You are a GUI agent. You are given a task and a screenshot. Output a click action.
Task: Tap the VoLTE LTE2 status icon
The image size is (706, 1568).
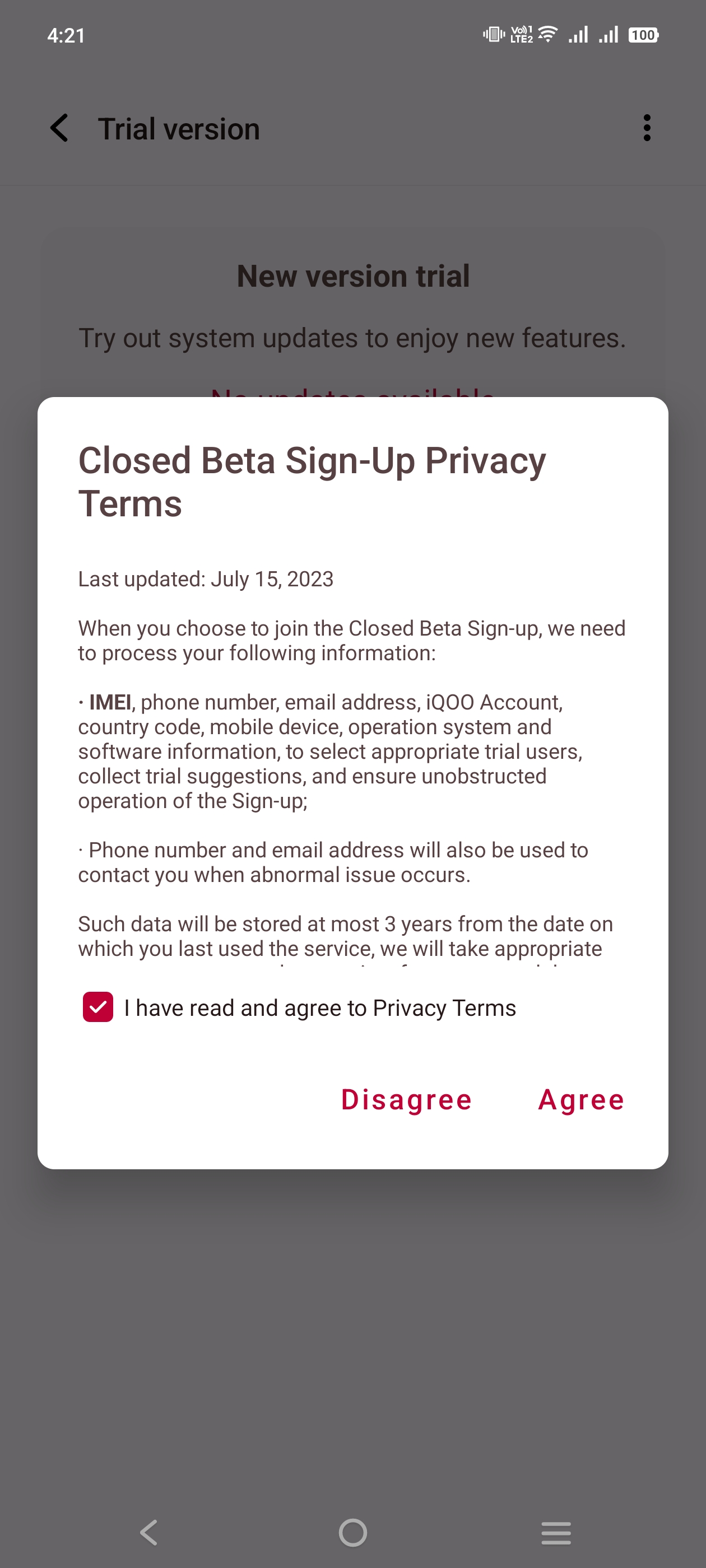522,35
